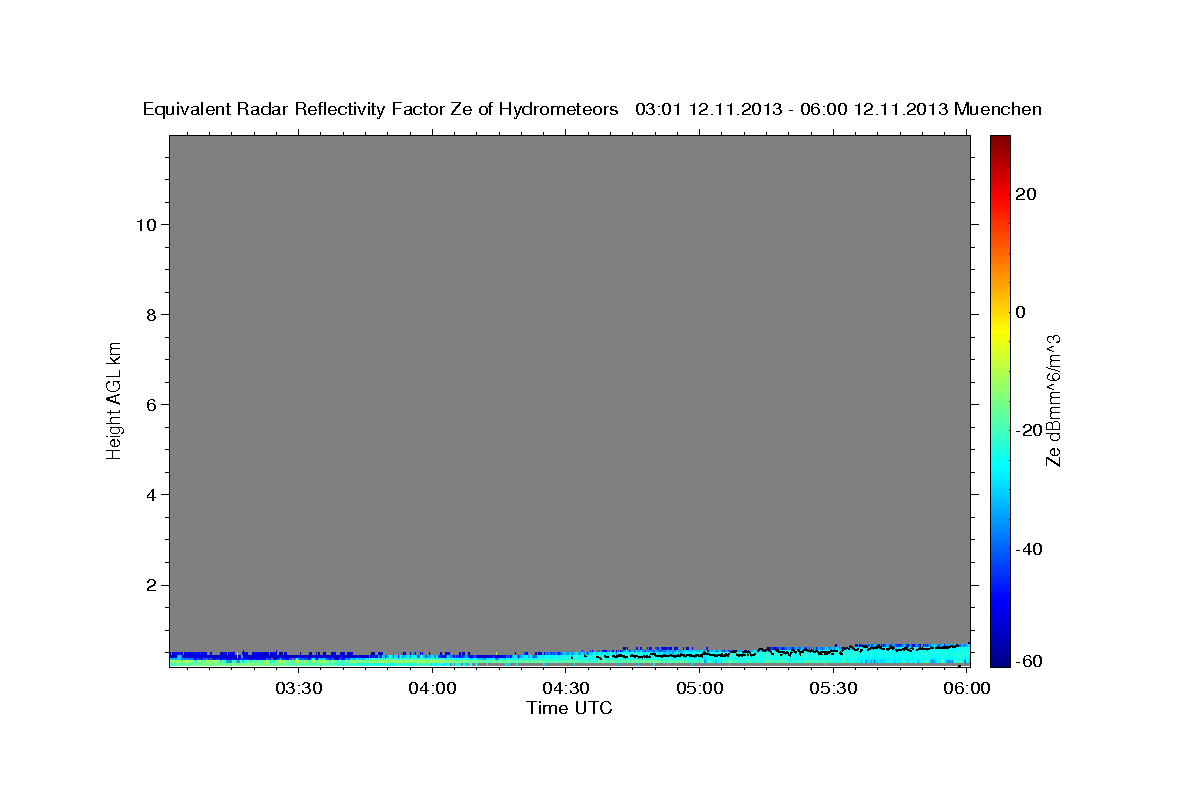Click the colorbar label 20
Viewport: 1200px width, 800px height.
click(x=1026, y=194)
